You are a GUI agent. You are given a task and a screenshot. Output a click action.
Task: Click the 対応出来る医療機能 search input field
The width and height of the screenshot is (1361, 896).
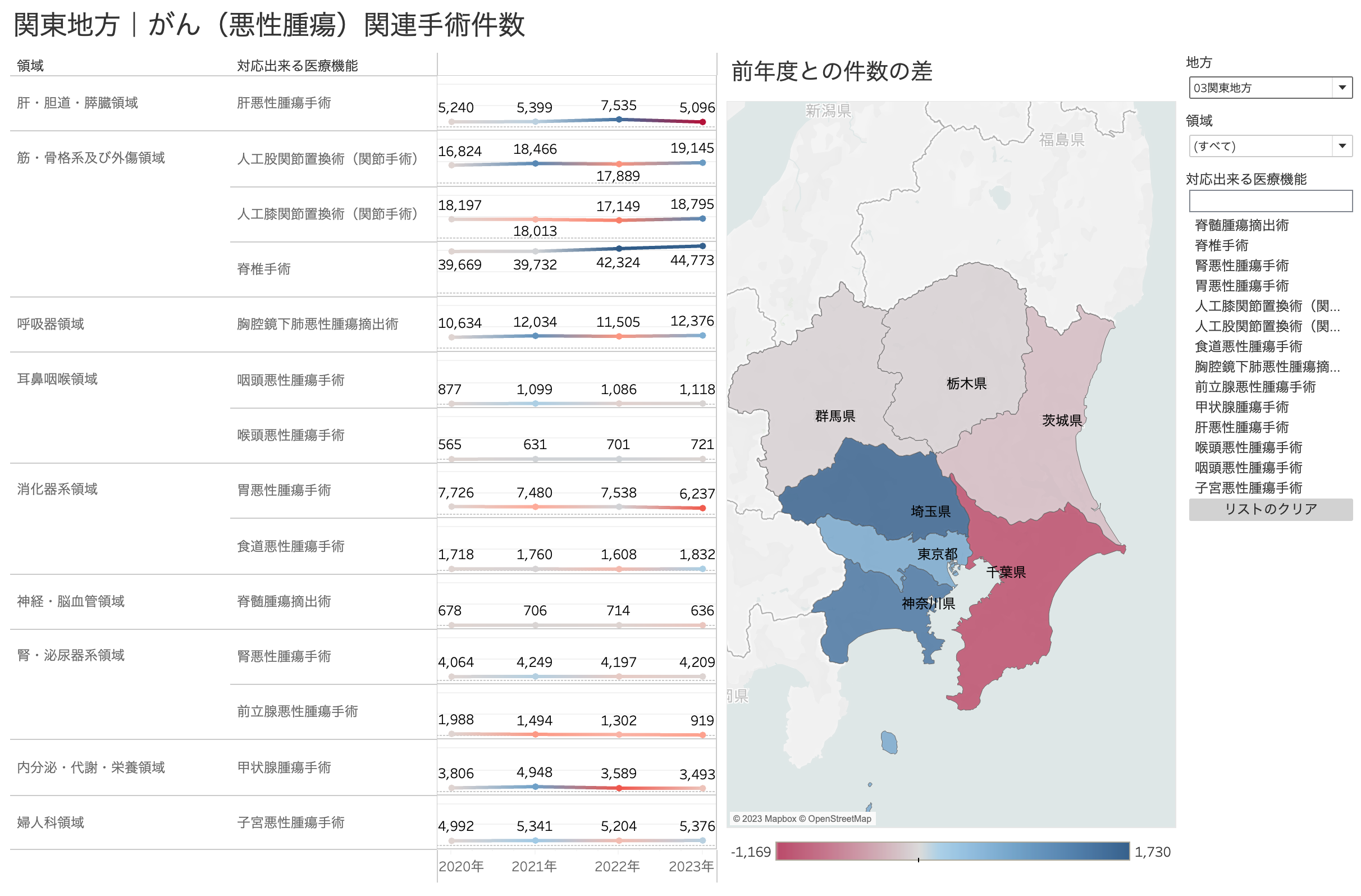[x=1269, y=202]
